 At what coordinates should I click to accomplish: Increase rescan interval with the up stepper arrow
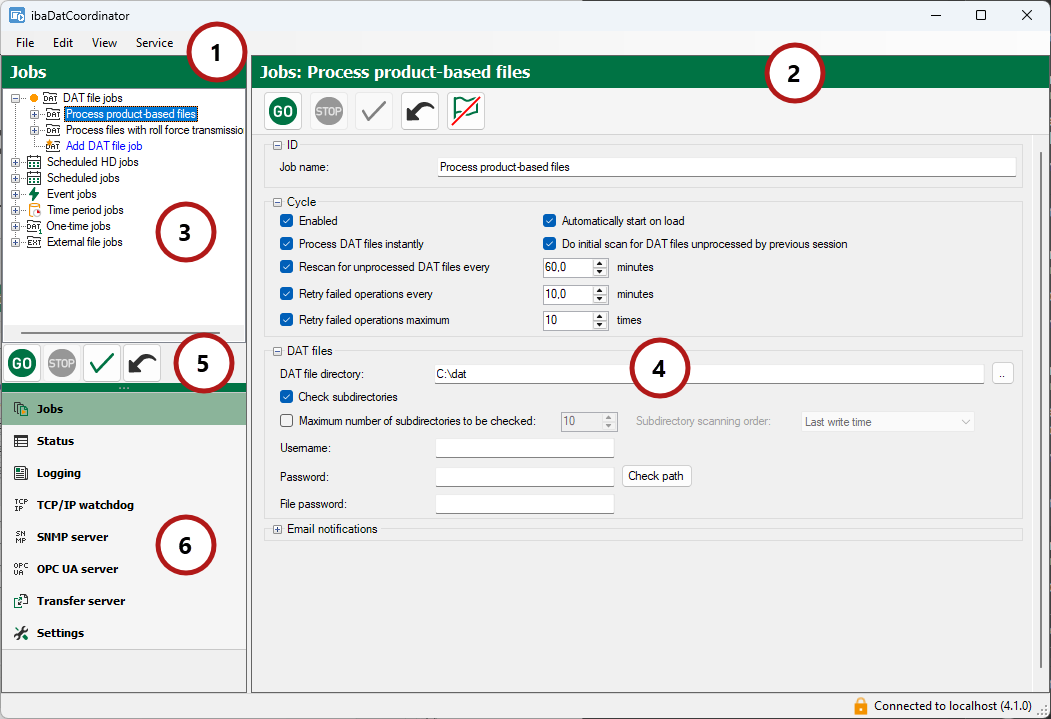coord(600,263)
